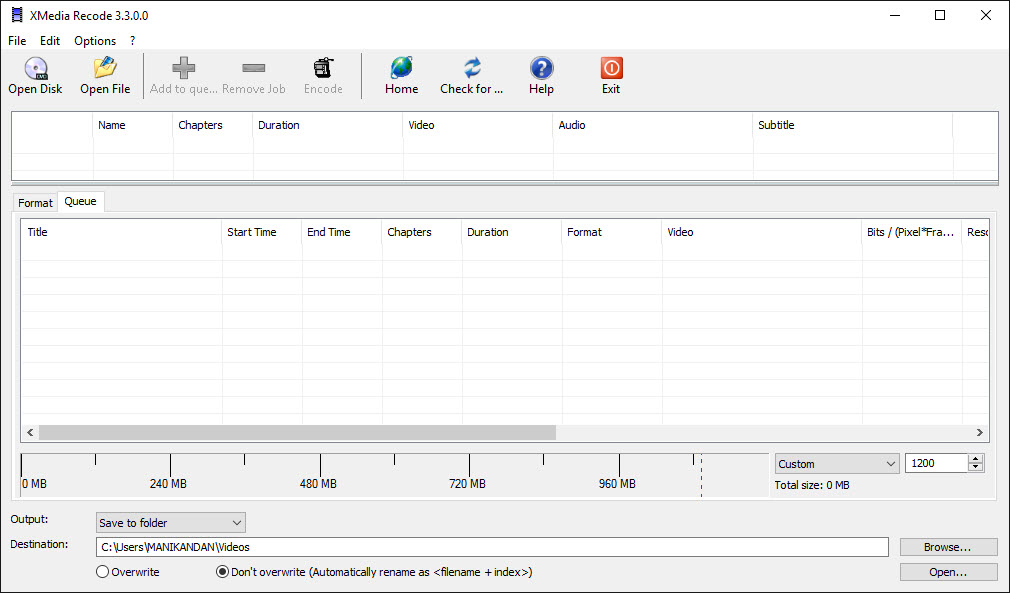
Task: Select the Don't overwrite radio button
Action: (222, 572)
